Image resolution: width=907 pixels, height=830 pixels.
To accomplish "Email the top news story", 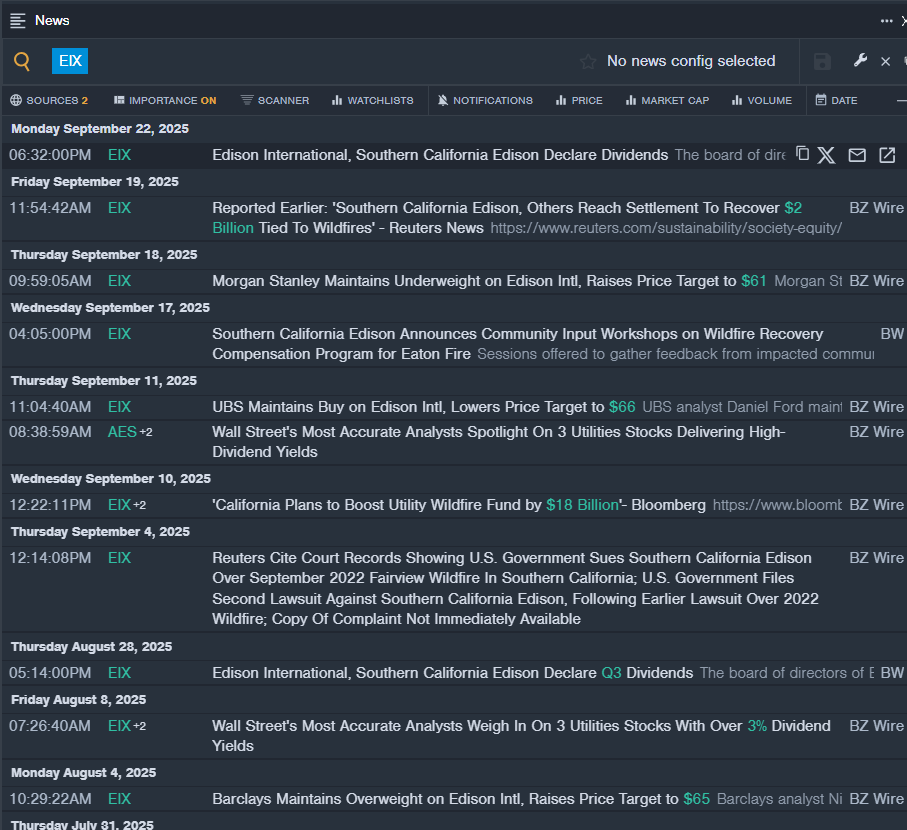I will (x=857, y=155).
